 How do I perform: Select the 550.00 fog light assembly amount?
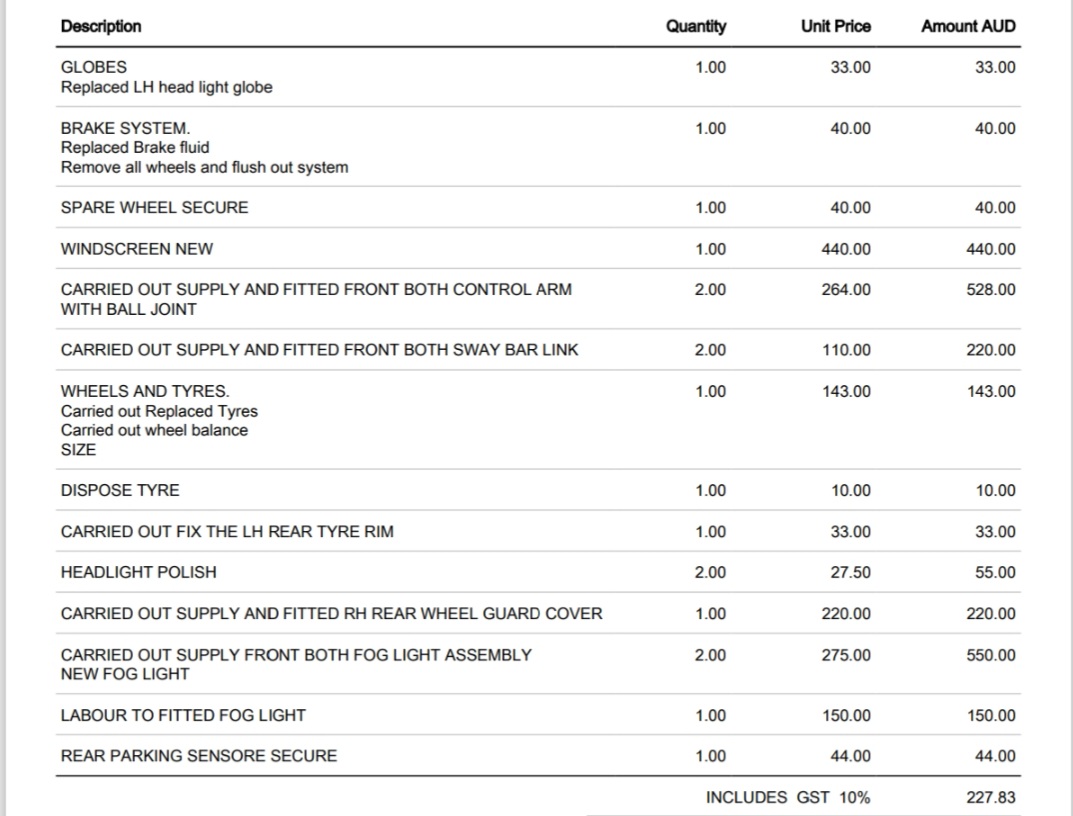point(991,655)
